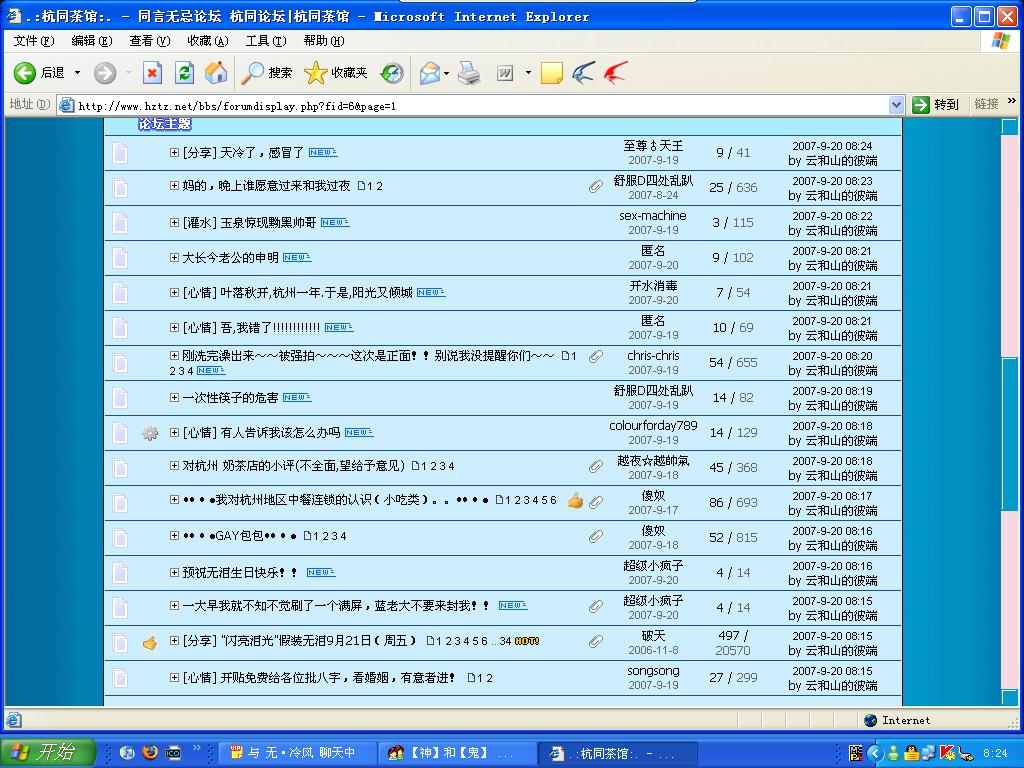The width and height of the screenshot is (1024, 768).
Task: Open author link sex-machine
Action: [x=652, y=216]
